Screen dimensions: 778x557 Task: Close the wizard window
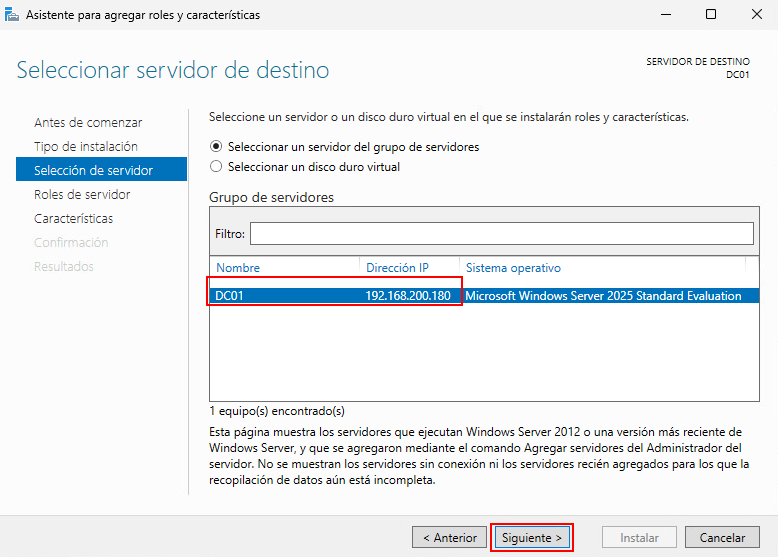pyautogui.click(x=755, y=15)
